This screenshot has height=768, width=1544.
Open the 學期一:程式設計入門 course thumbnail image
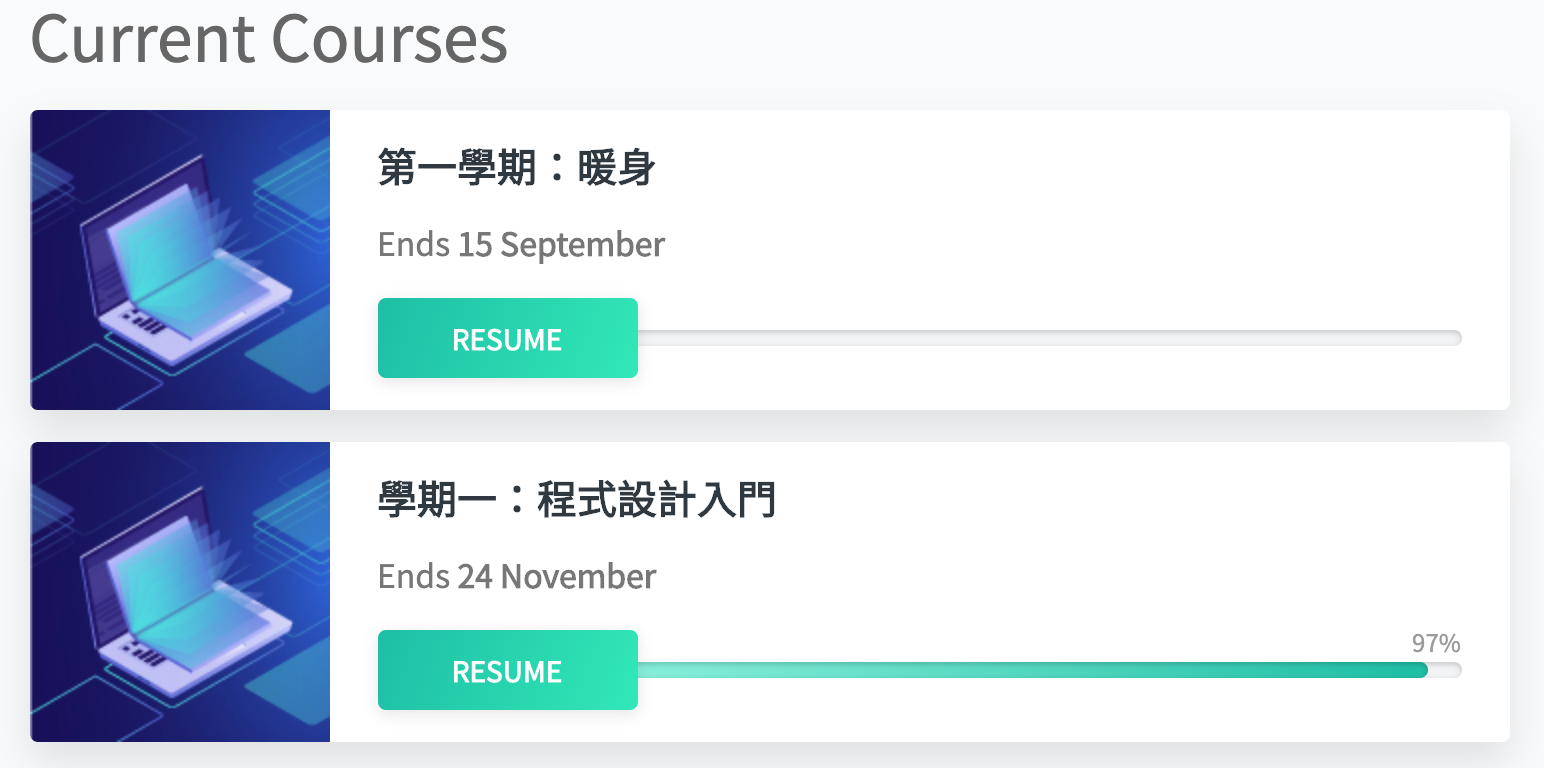pyautogui.click(x=180, y=592)
